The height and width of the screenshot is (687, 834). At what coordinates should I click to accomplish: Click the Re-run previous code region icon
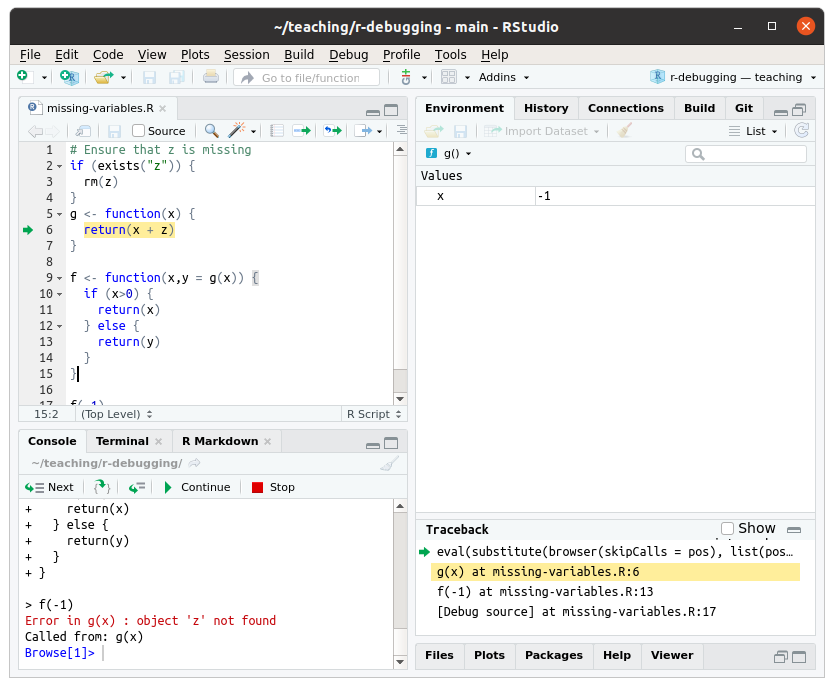333,130
